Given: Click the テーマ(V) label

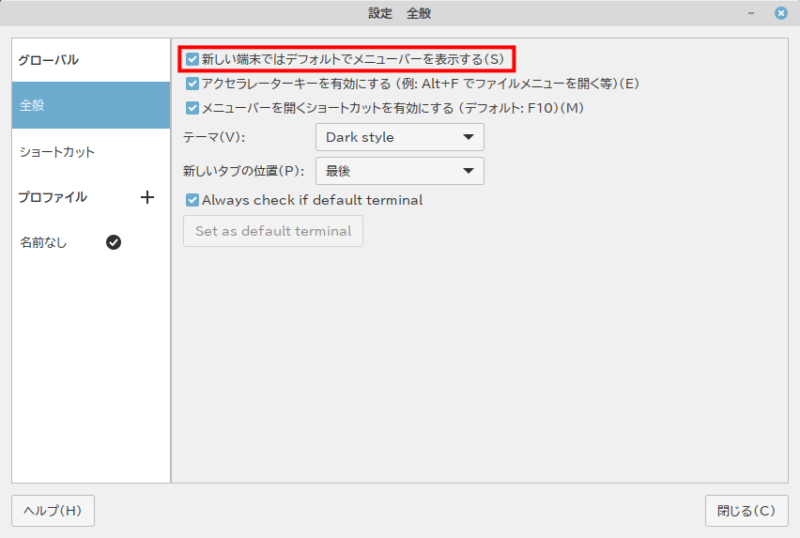Looking at the screenshot, I should (x=213, y=137).
